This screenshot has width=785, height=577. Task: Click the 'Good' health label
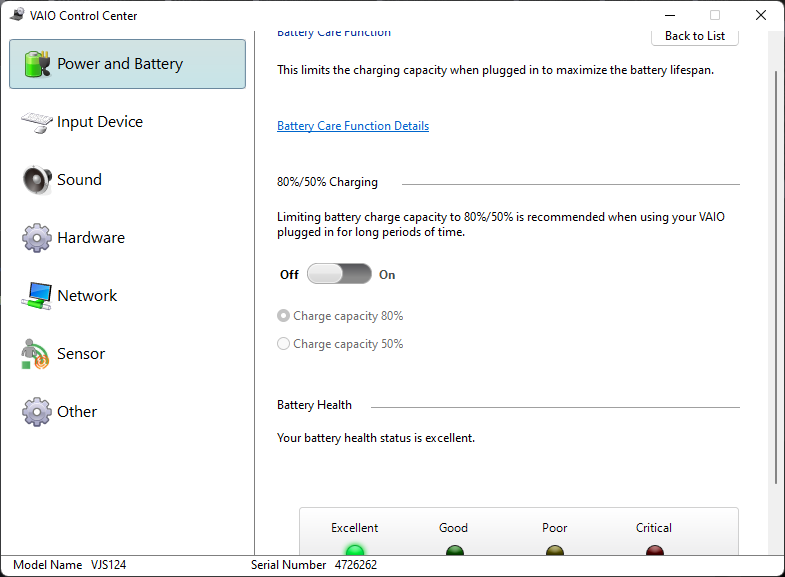pos(454,528)
